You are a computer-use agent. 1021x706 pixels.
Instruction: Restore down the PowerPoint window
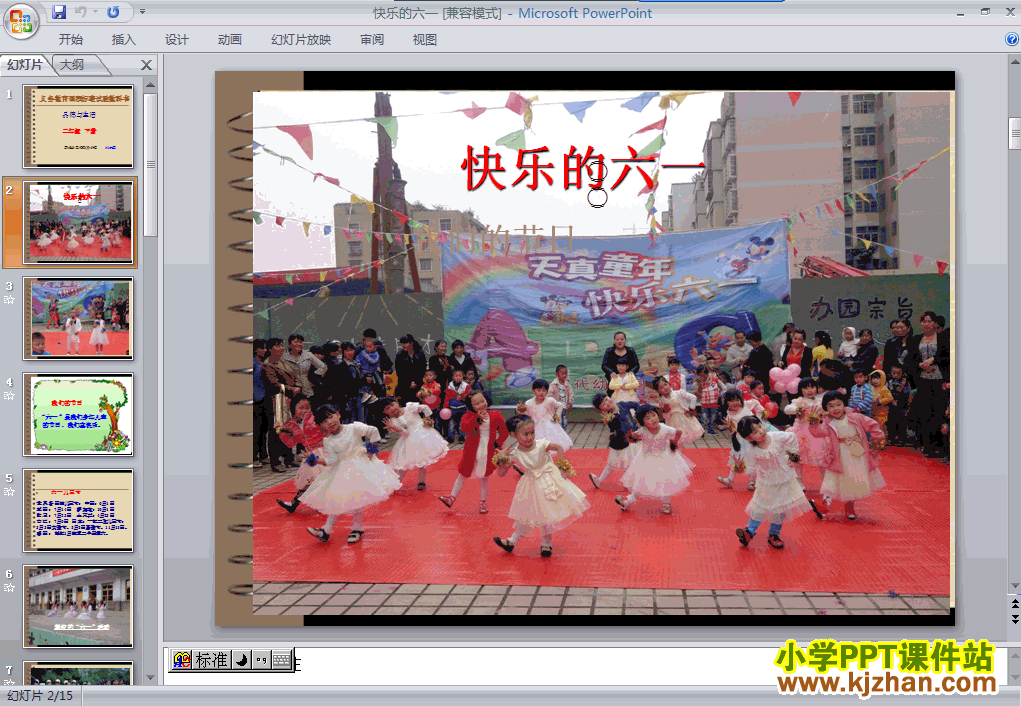[x=986, y=12]
